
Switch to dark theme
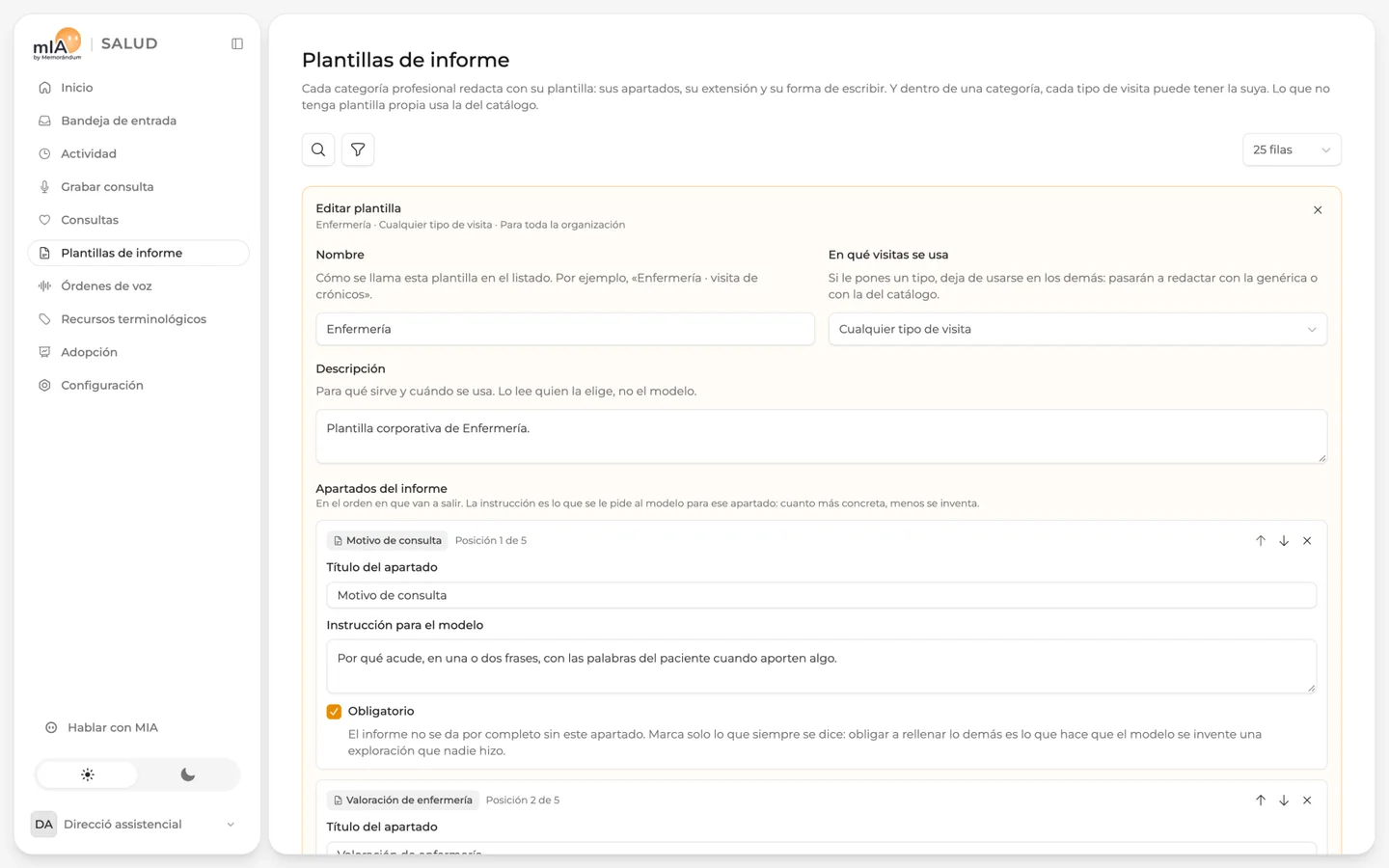click(188, 774)
